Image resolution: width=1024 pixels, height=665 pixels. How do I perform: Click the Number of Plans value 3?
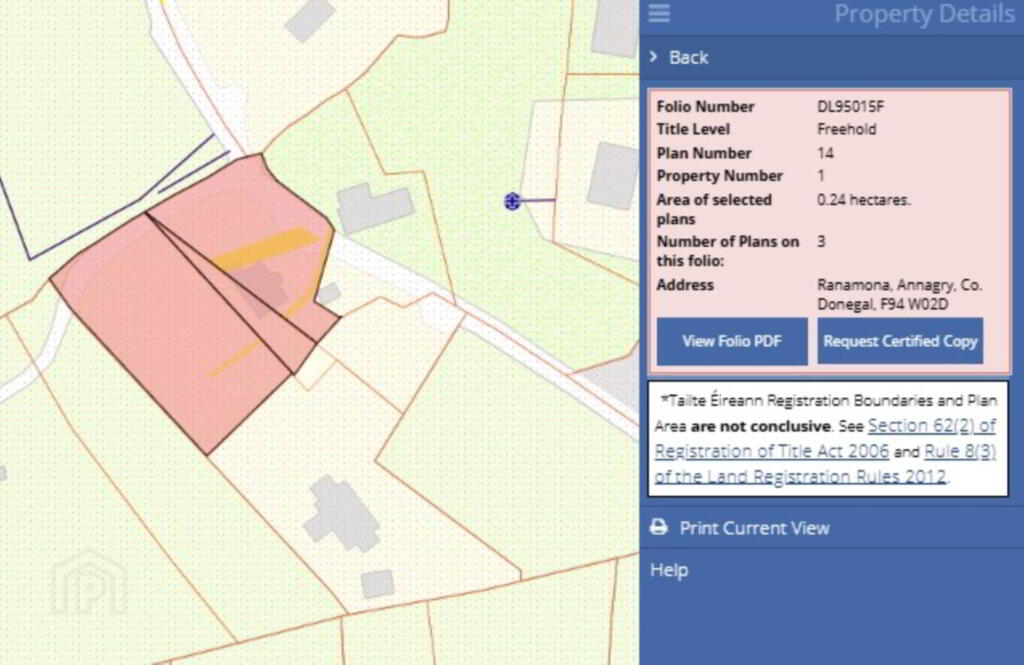[821, 242]
